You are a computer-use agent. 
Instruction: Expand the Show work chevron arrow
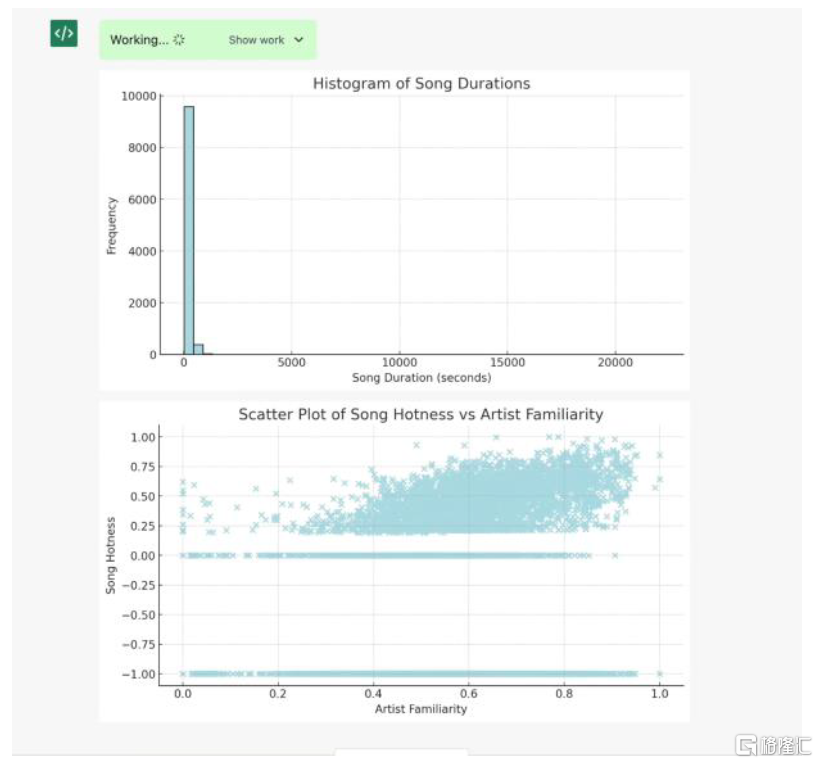point(299,40)
